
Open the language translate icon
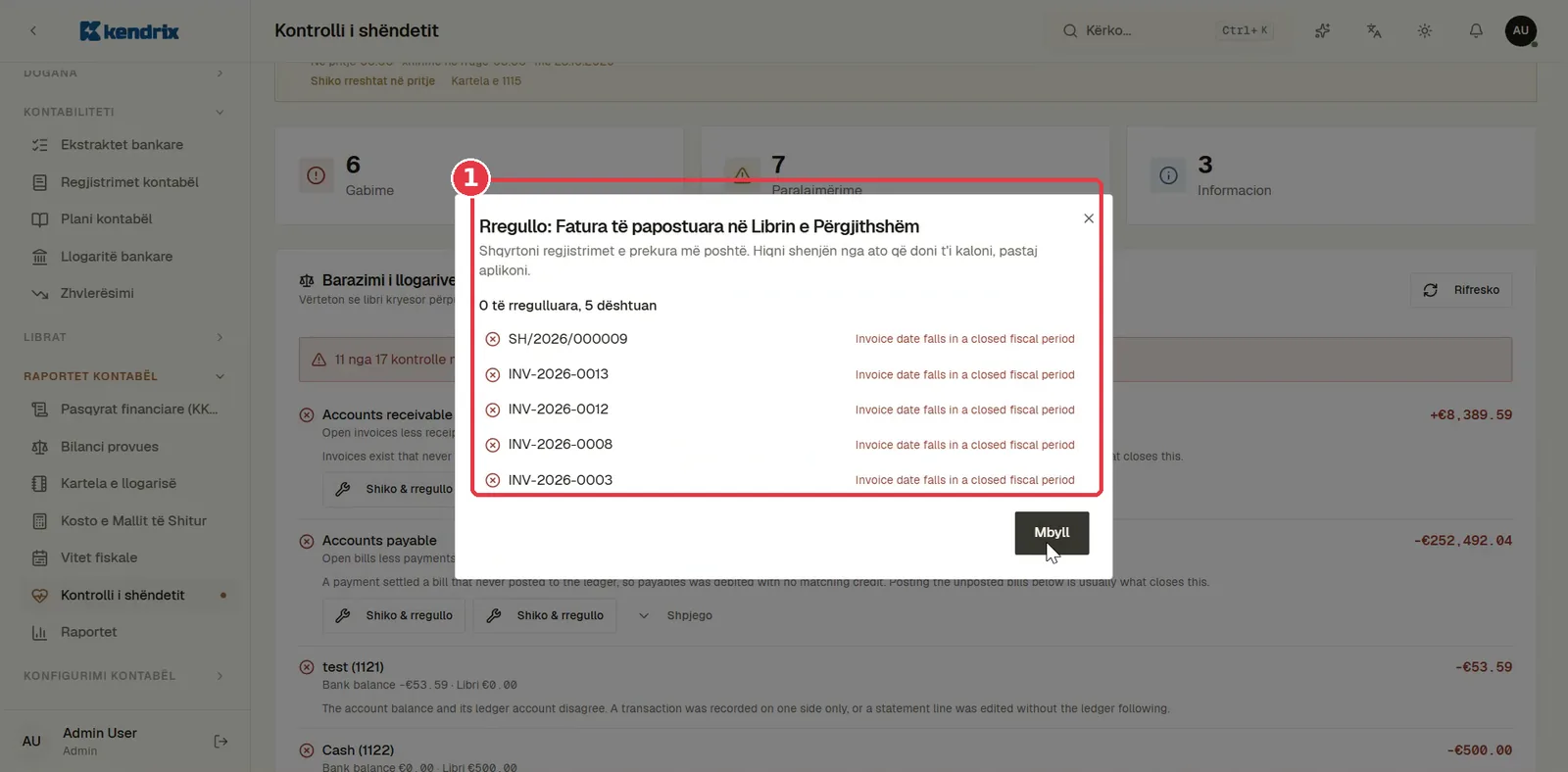1374,30
